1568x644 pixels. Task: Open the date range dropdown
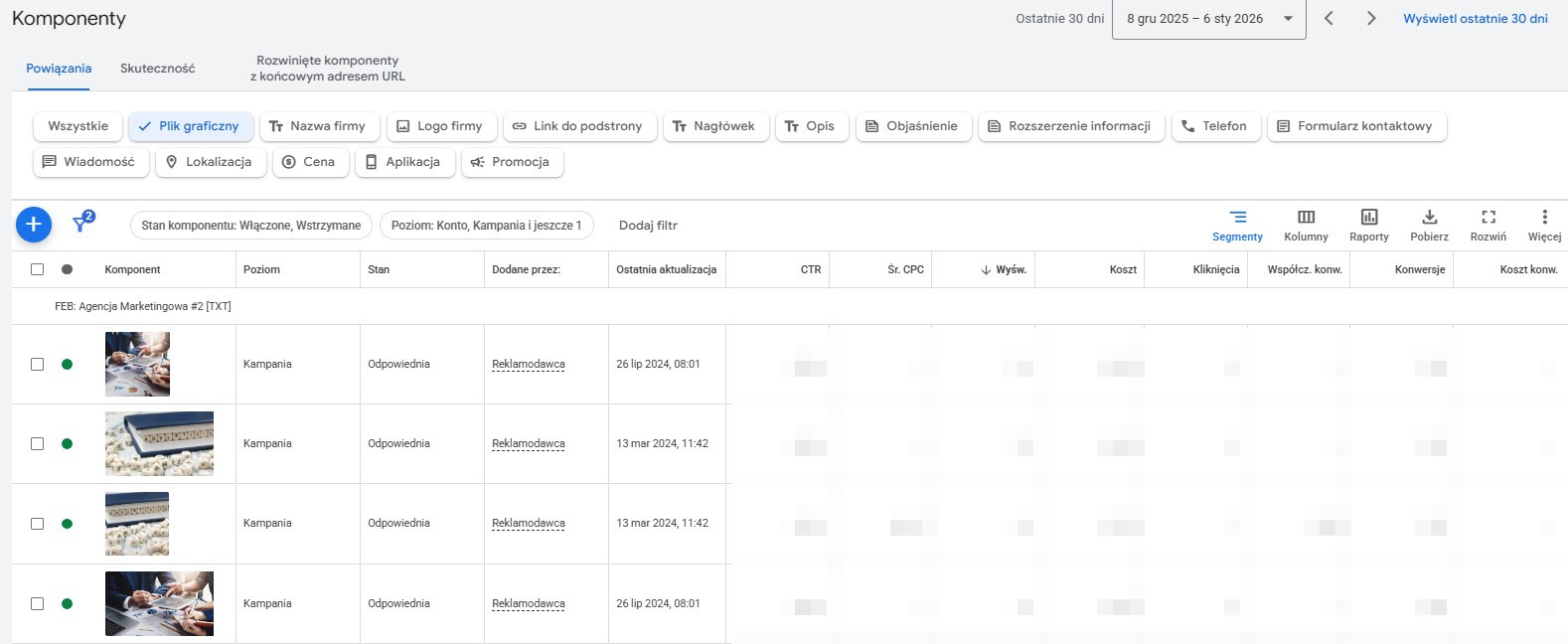[1208, 19]
